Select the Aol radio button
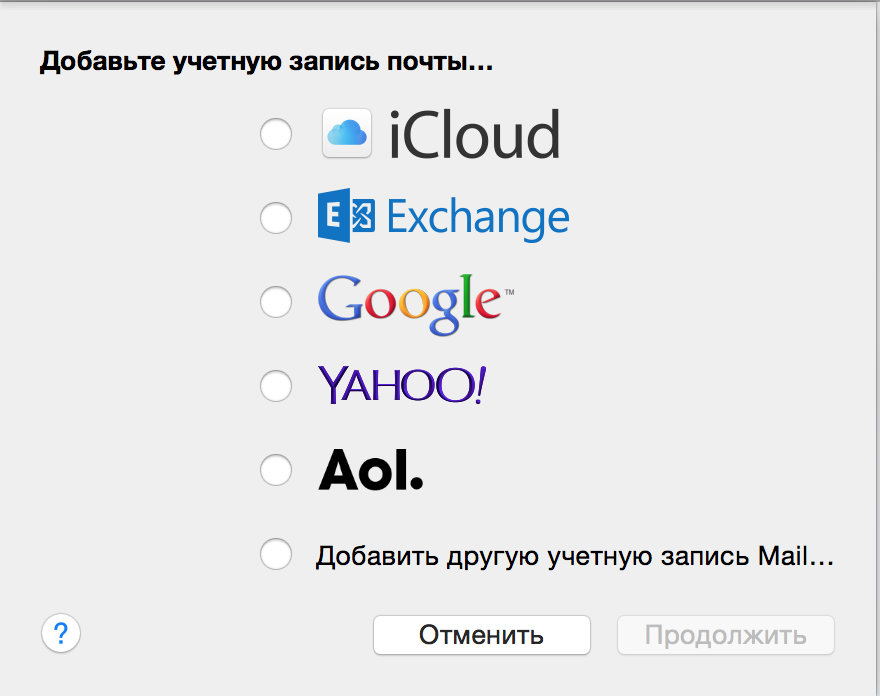This screenshot has height=696, width=880. (276, 469)
